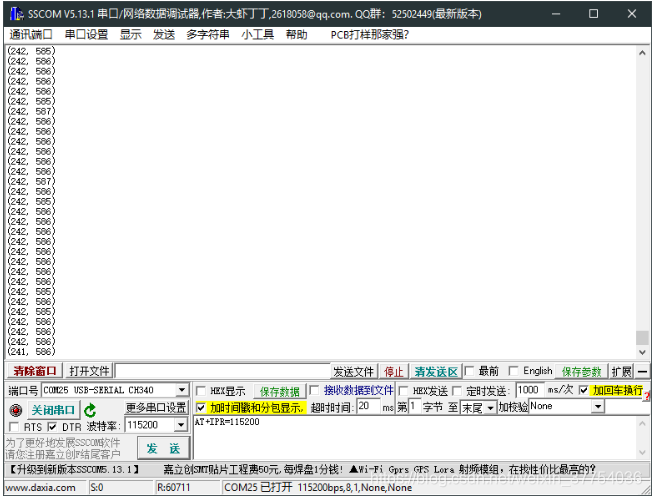Click the 更多串口设置 button

(x=156, y=408)
